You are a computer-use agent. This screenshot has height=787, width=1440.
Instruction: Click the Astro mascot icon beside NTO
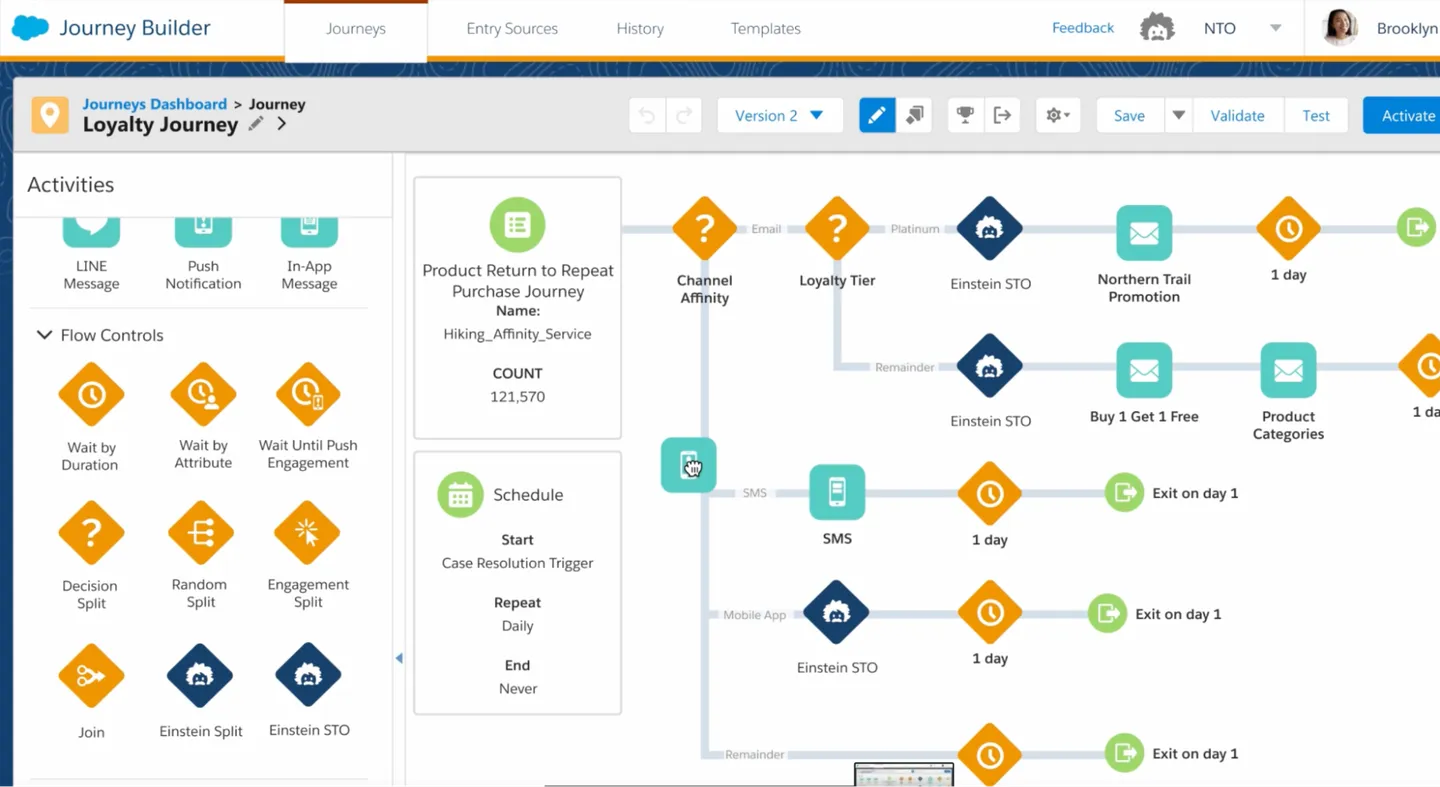click(1157, 28)
